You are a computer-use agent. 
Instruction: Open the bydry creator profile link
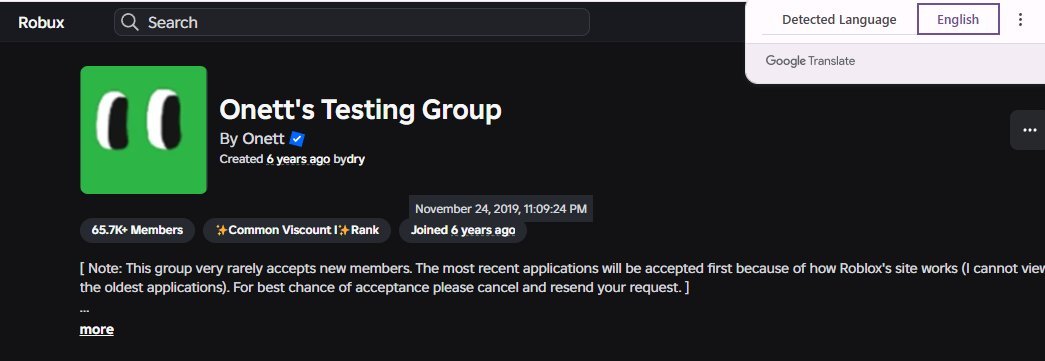pyautogui.click(x=349, y=160)
